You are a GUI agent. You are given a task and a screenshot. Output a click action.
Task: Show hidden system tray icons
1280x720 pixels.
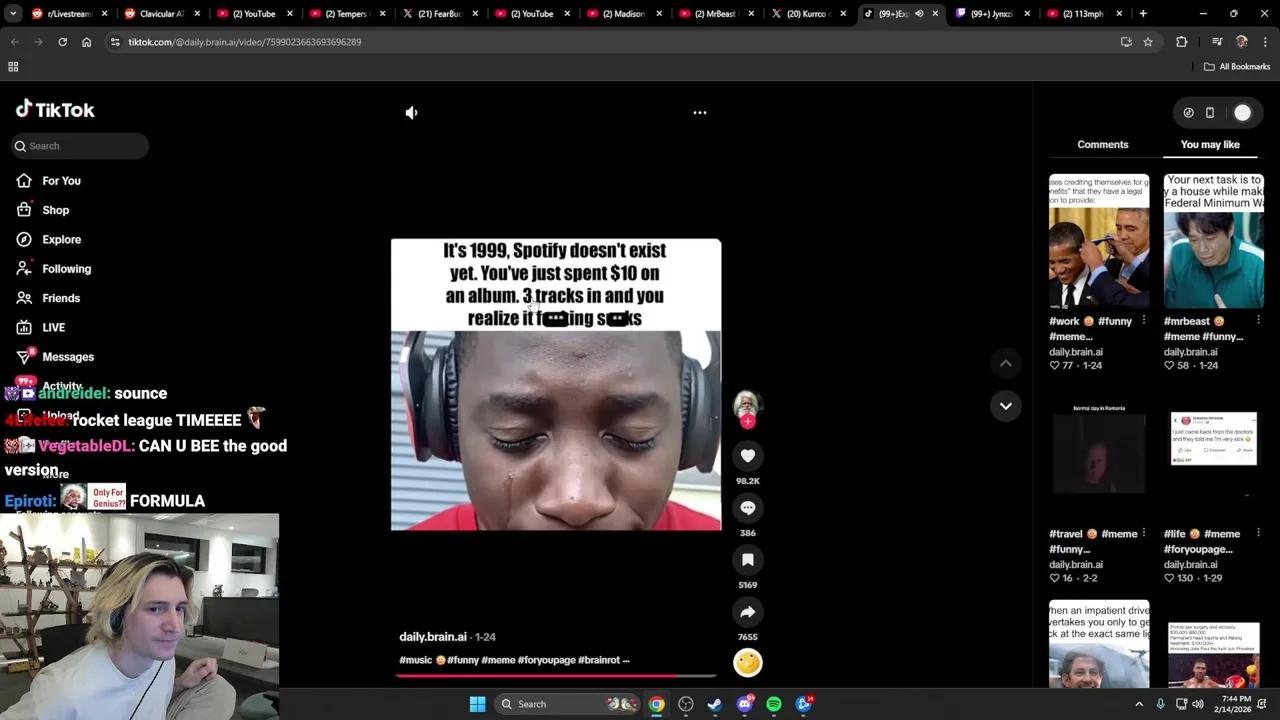1139,704
